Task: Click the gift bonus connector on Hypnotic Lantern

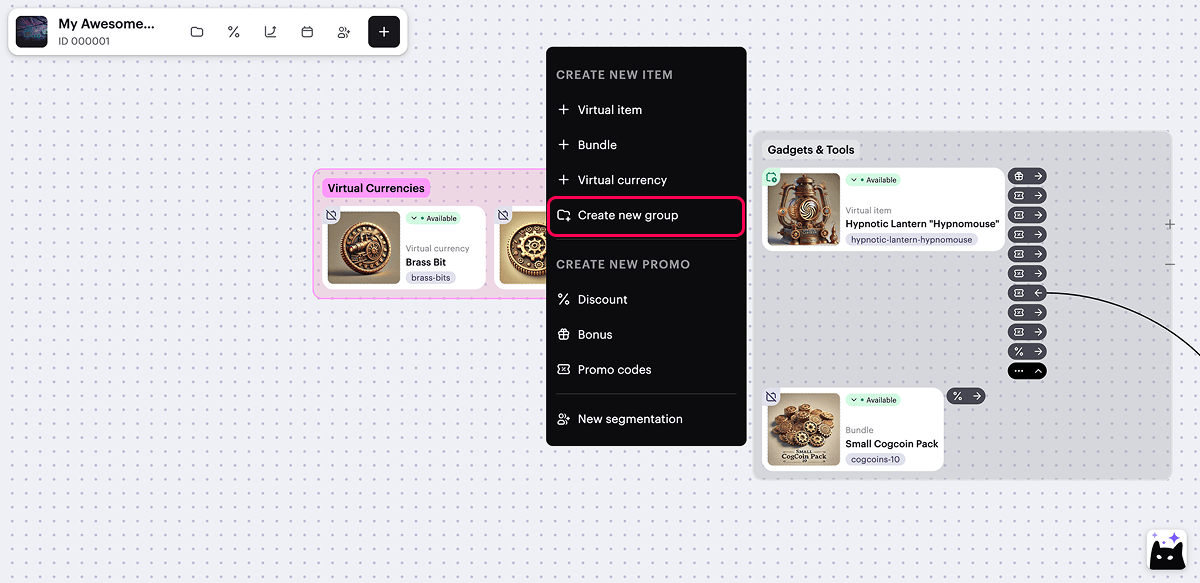Action: click(x=1027, y=176)
